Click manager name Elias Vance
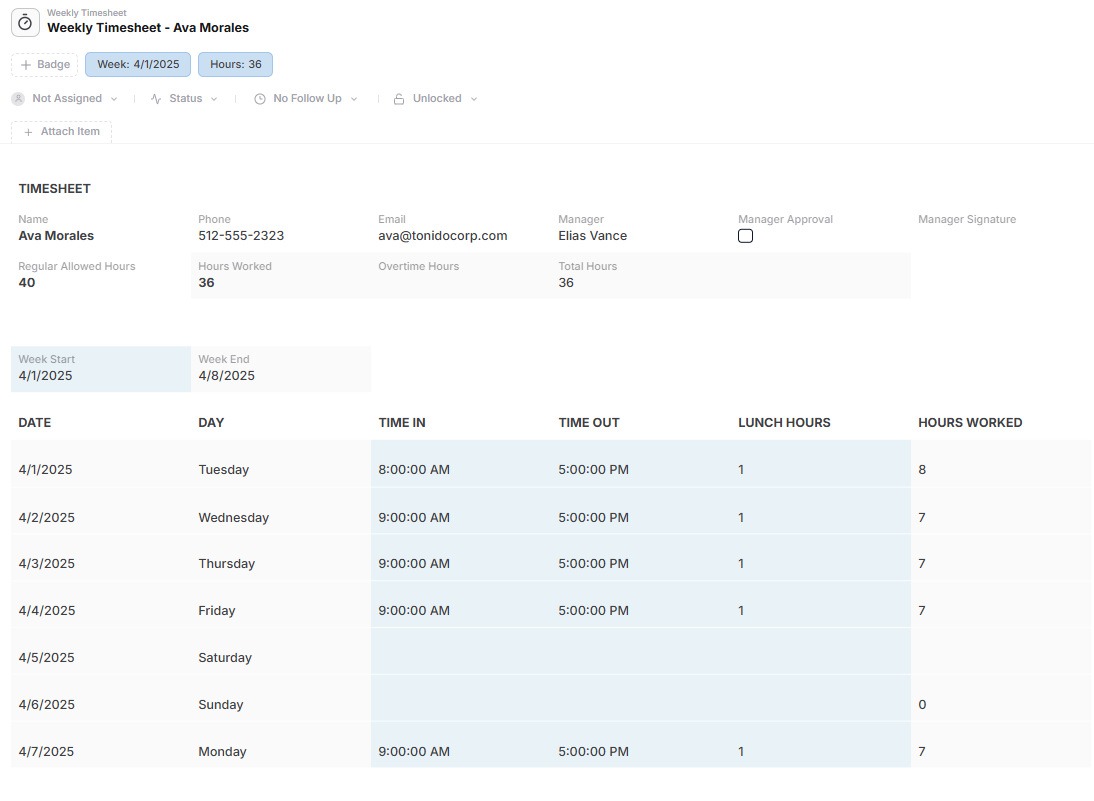Viewport: 1094px width, 801px height. point(592,236)
